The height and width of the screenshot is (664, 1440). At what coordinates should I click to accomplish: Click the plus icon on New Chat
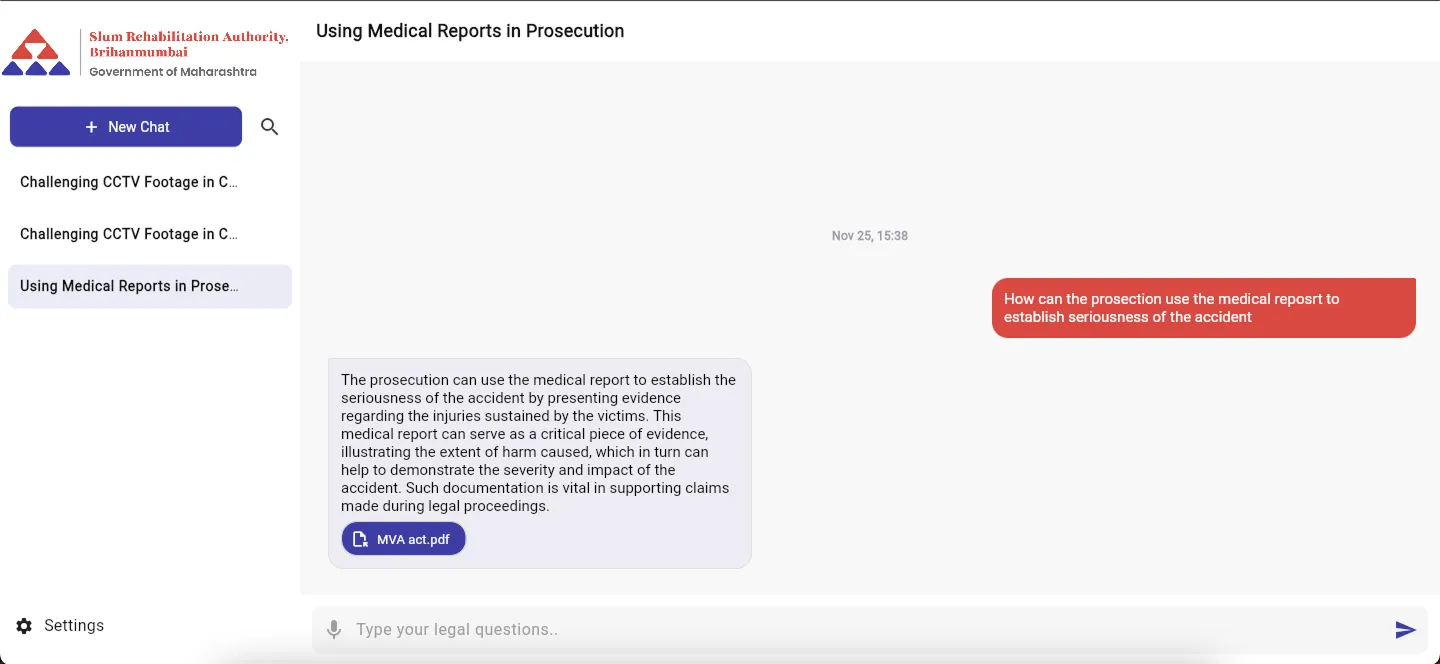click(91, 126)
